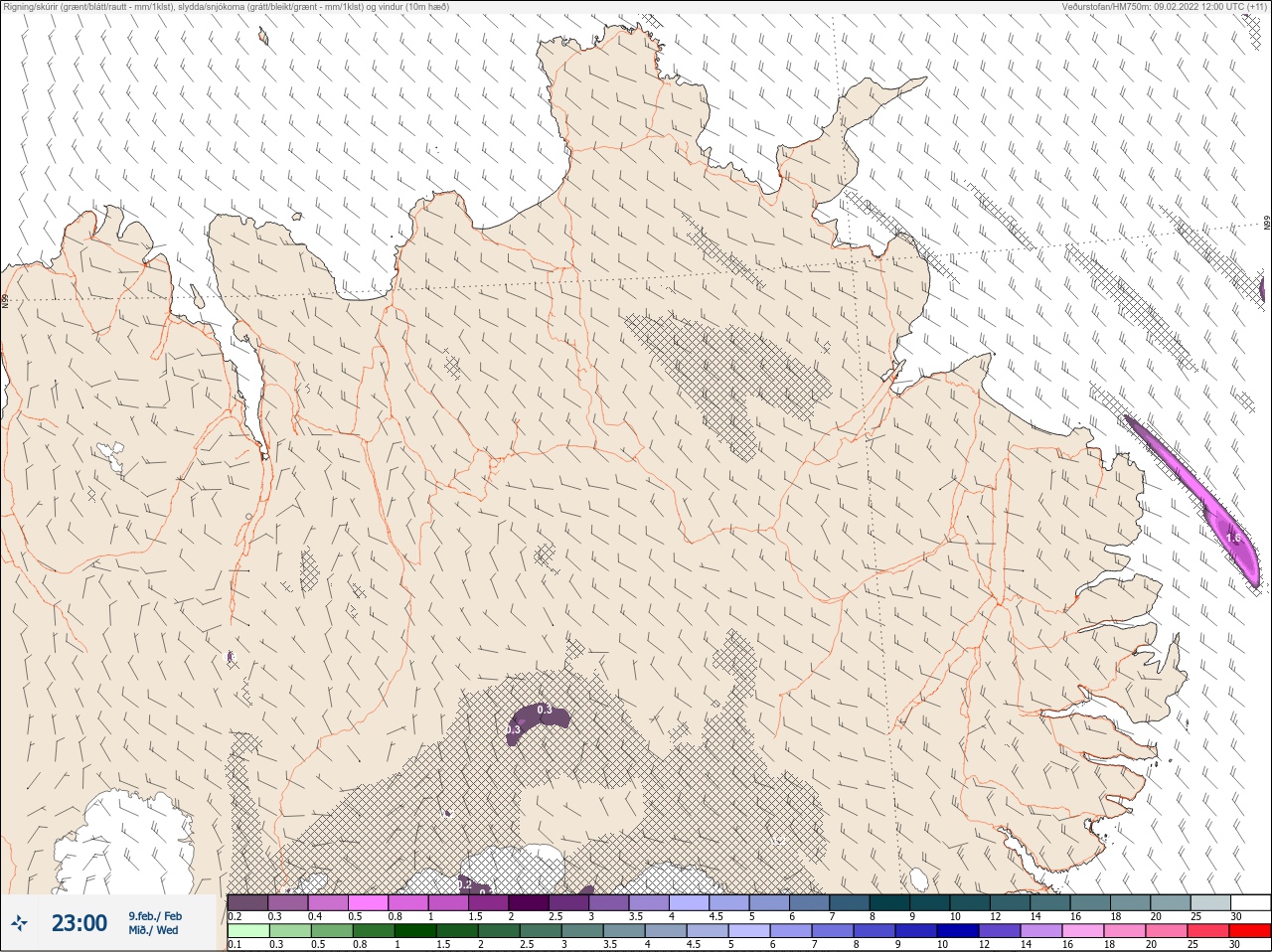Select the date label '9.feb./ Feb'

[x=155, y=916]
